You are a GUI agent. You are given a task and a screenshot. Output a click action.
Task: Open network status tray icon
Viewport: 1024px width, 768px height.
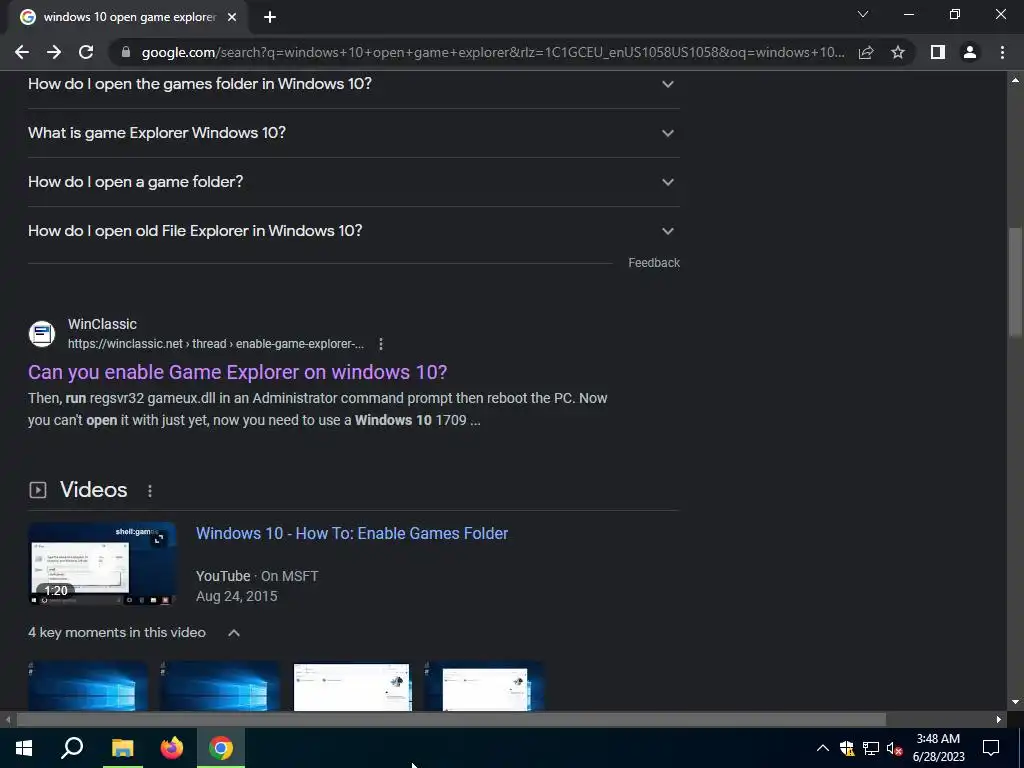pyautogui.click(x=871, y=748)
